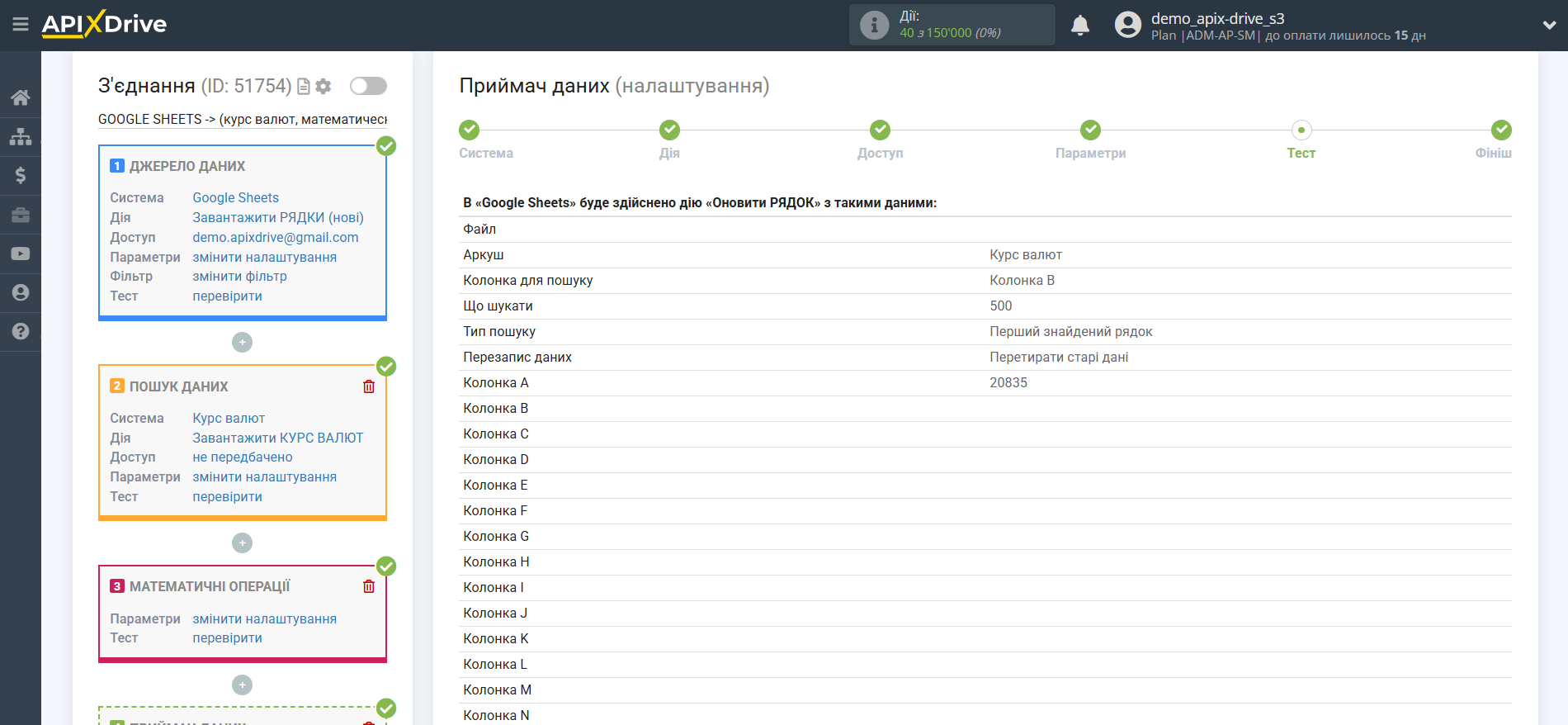Click змінити налаштування in ПОШУК ДАНИХ

(x=264, y=476)
